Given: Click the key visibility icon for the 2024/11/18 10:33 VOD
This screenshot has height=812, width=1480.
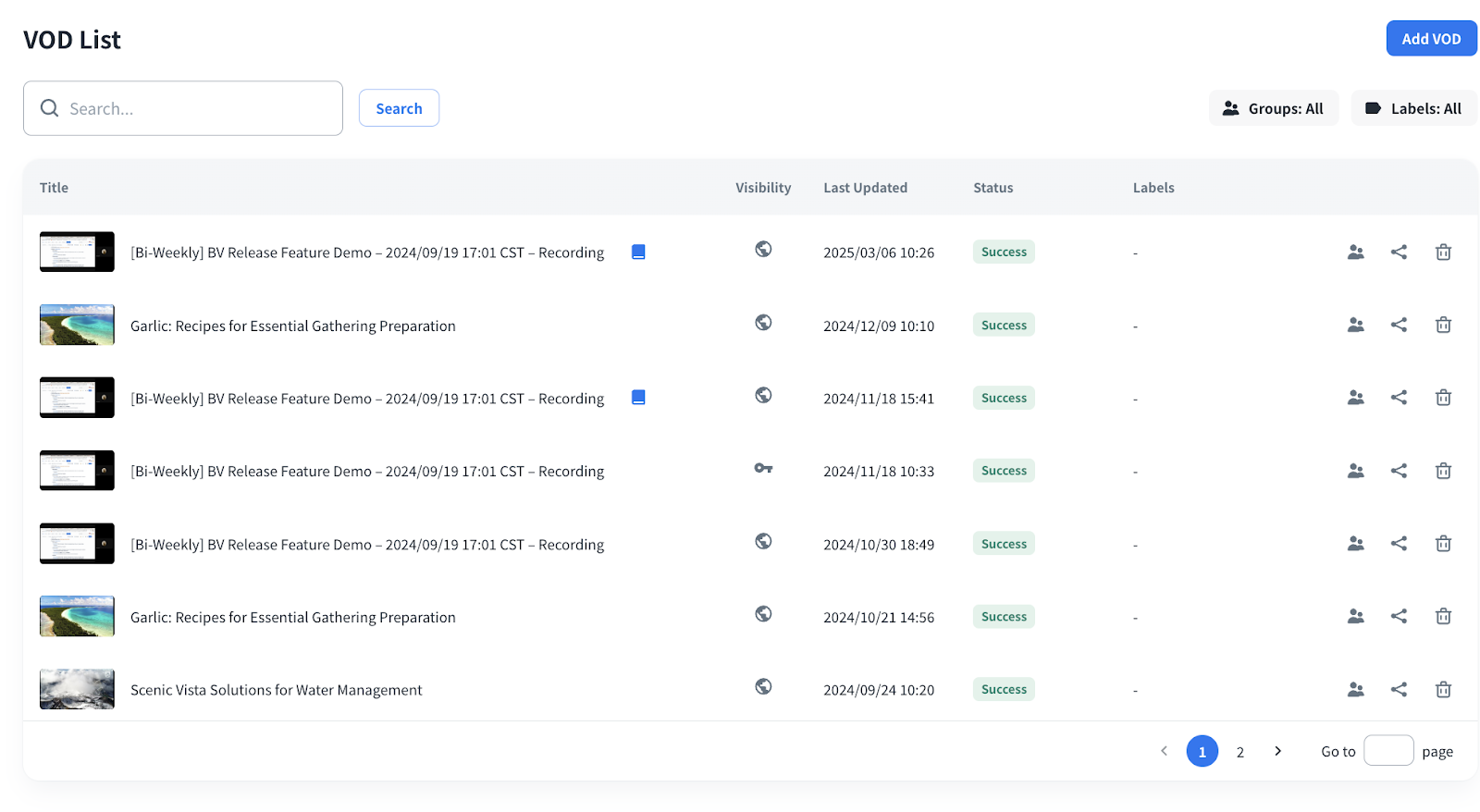Looking at the screenshot, I should 763,469.
